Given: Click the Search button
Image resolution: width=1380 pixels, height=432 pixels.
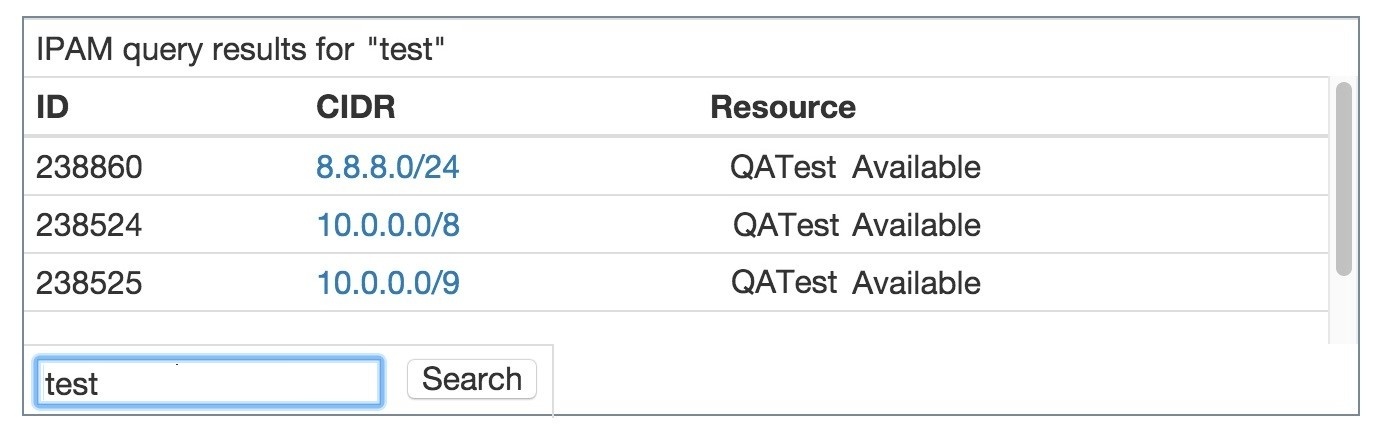Looking at the screenshot, I should point(472,379).
